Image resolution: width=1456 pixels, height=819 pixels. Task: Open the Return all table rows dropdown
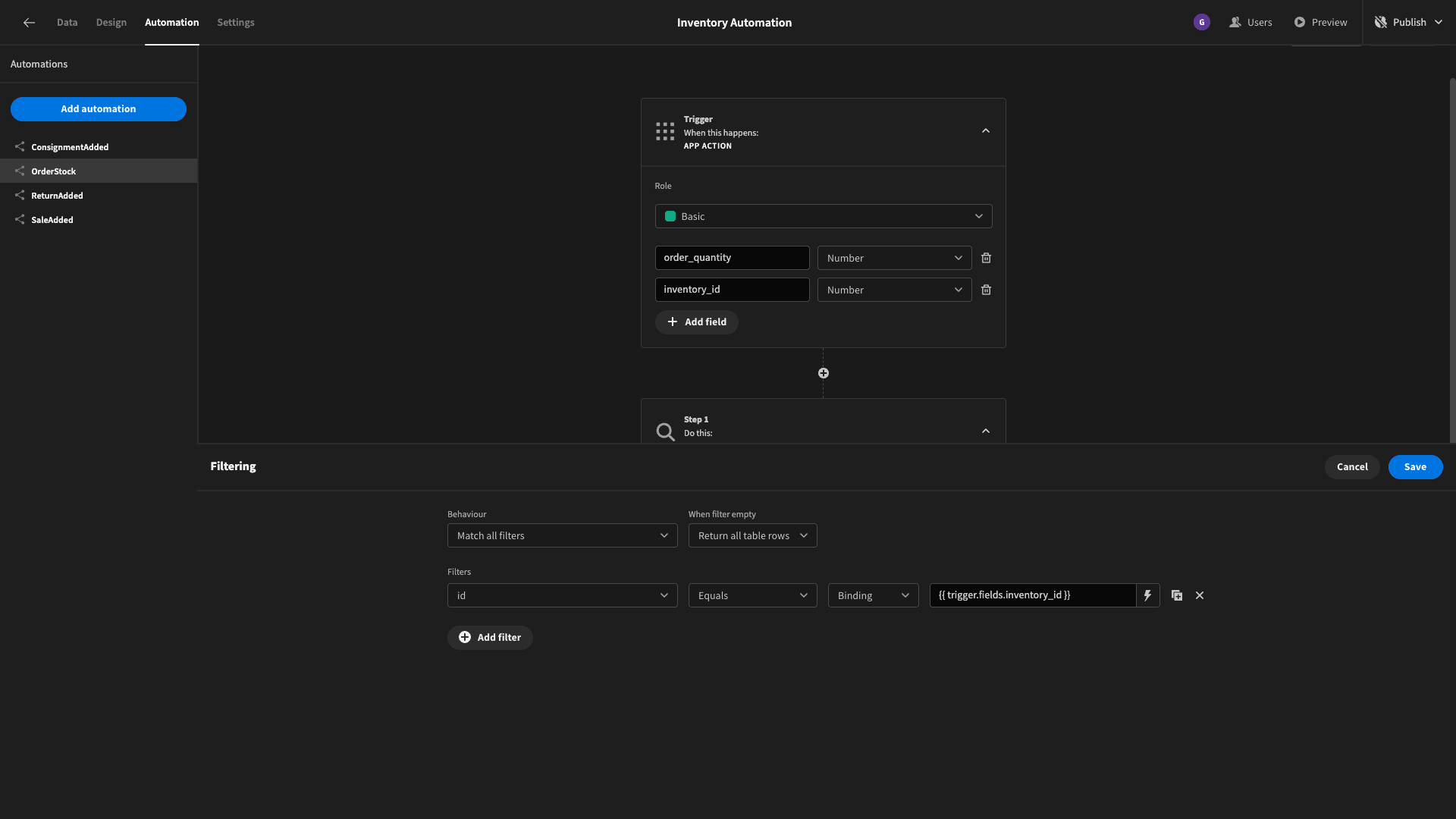(752, 535)
